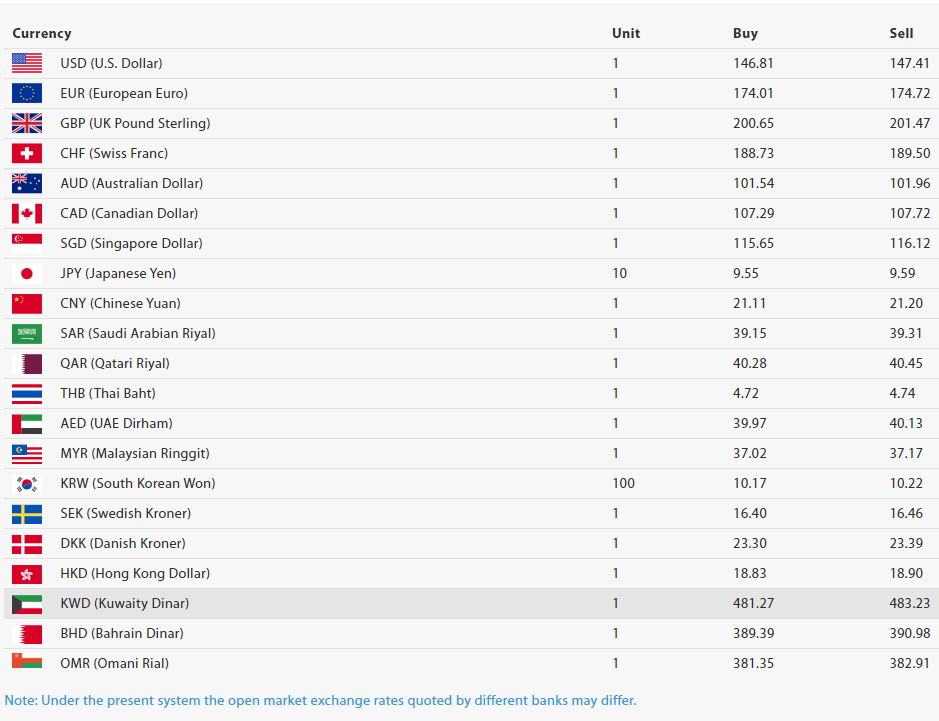Click the Swiss flag icon
Screen dimensions: 939x721
click(x=27, y=153)
